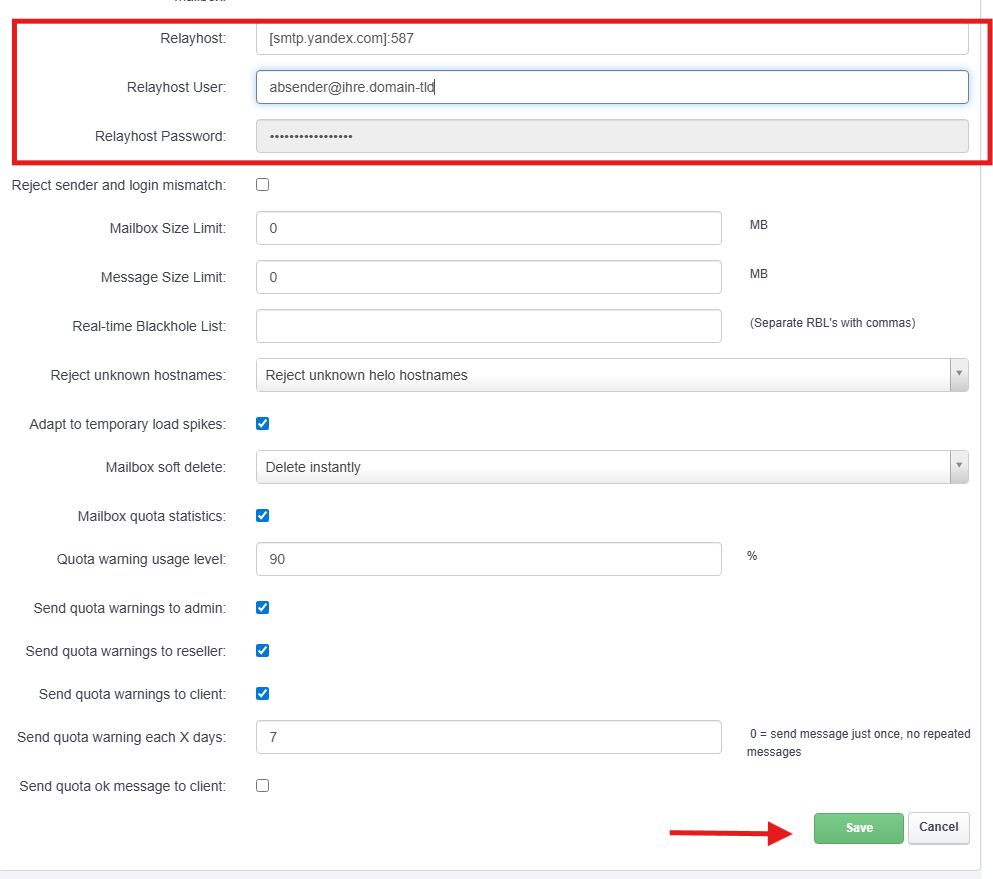This screenshot has width=993, height=879.
Task: Uncheck Adapt to temporary load spikes
Action: [x=263, y=424]
